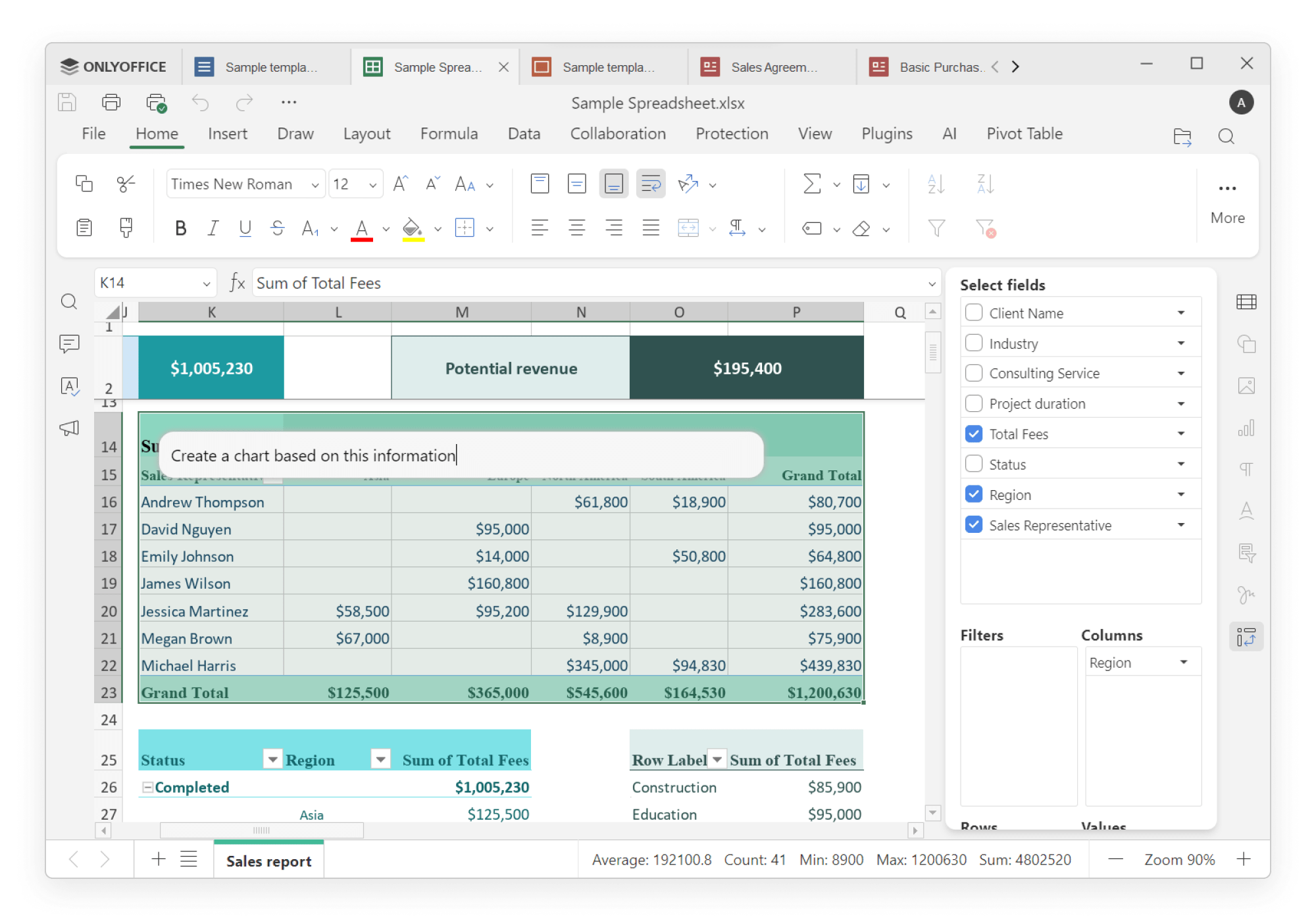Open Cell settings in right sidebar
This screenshot has width=1316, height=921.
[x=1246, y=302]
